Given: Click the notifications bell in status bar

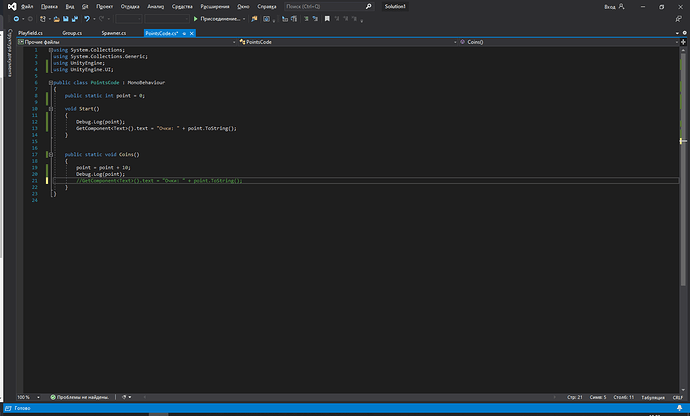Looking at the screenshot, I should click(679, 408).
